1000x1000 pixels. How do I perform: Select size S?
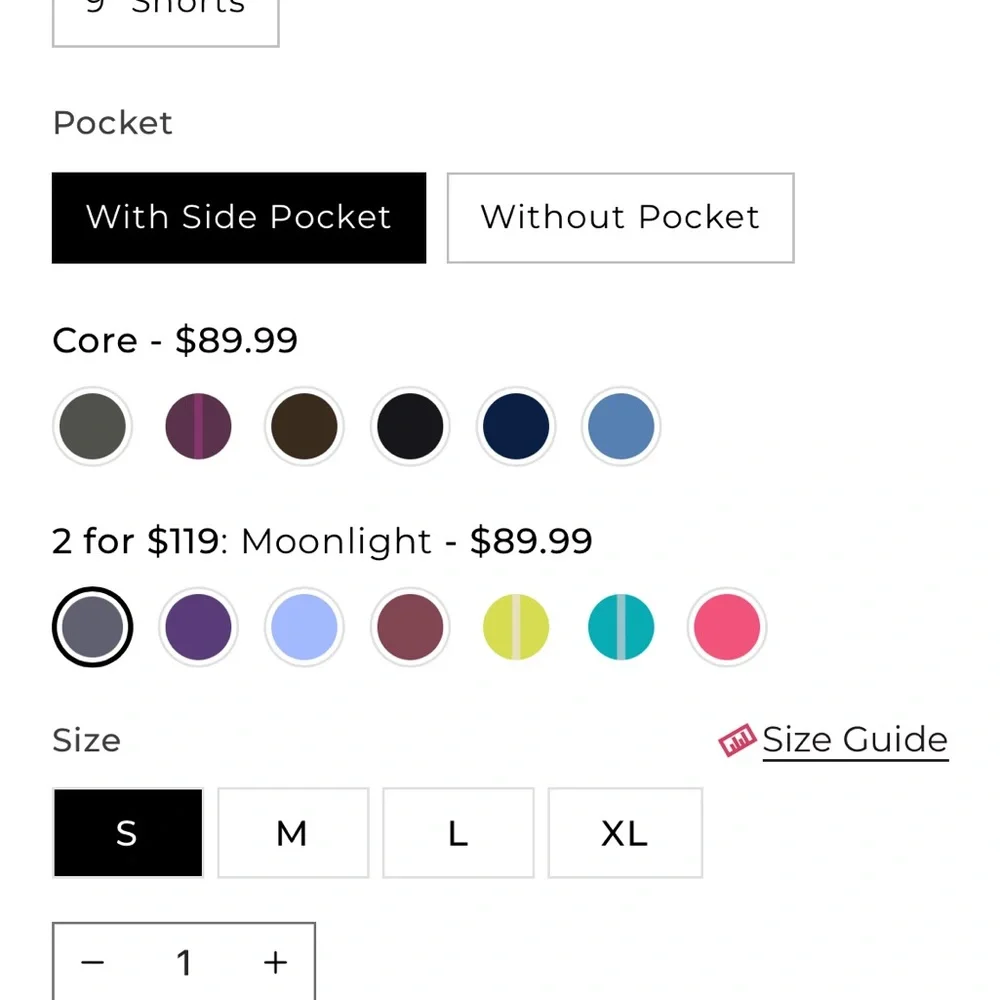coord(127,833)
